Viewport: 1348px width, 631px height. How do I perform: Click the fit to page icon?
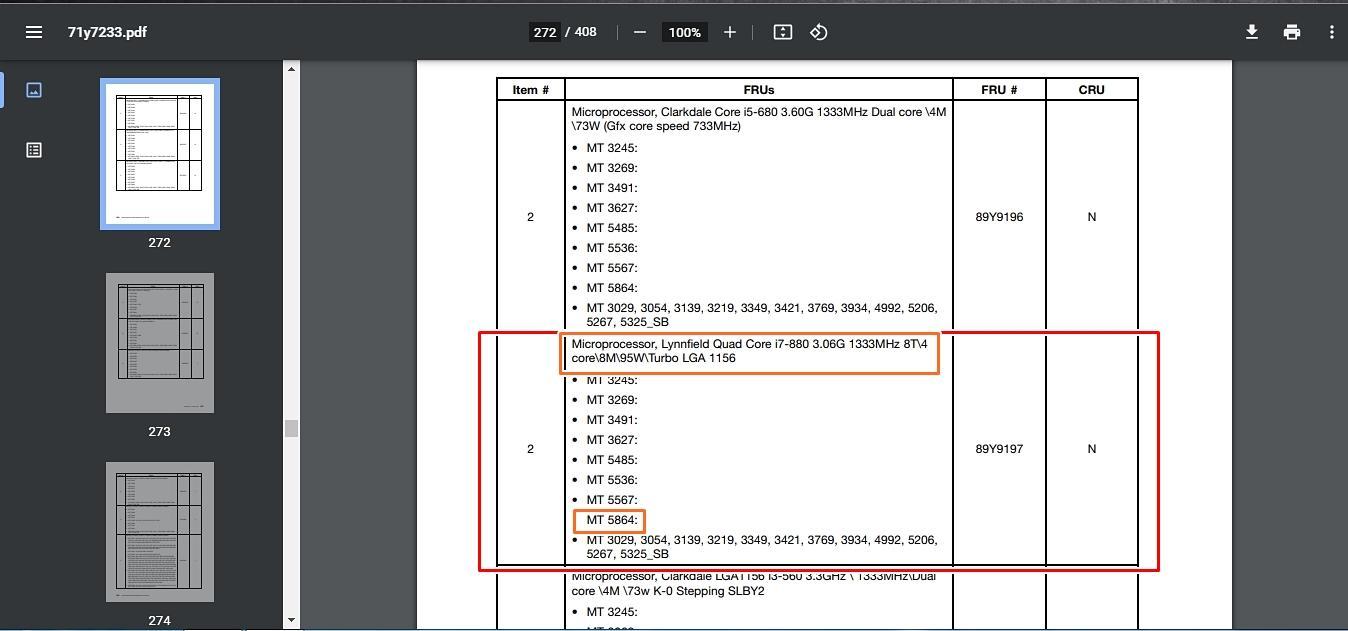tap(783, 32)
